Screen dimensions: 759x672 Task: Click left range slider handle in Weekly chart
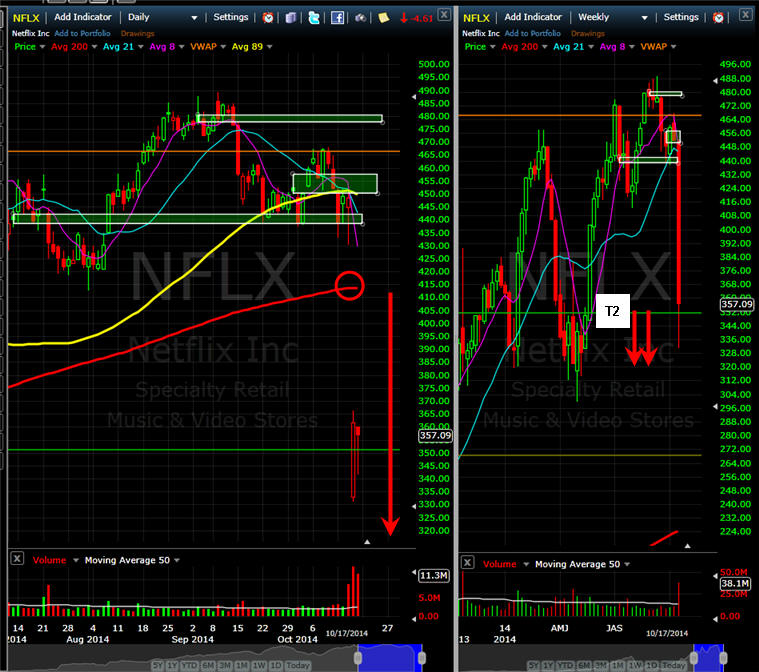(x=694, y=657)
